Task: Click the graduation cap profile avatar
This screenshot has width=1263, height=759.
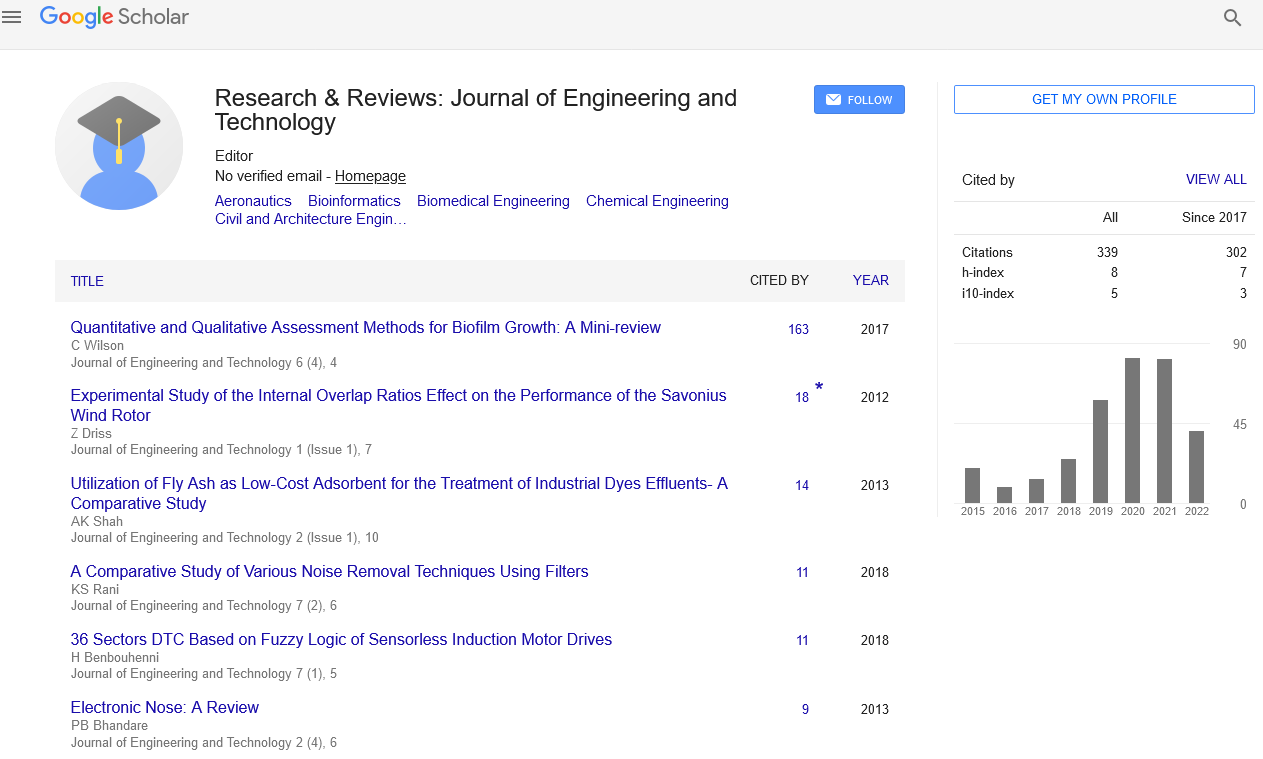Action: point(119,146)
